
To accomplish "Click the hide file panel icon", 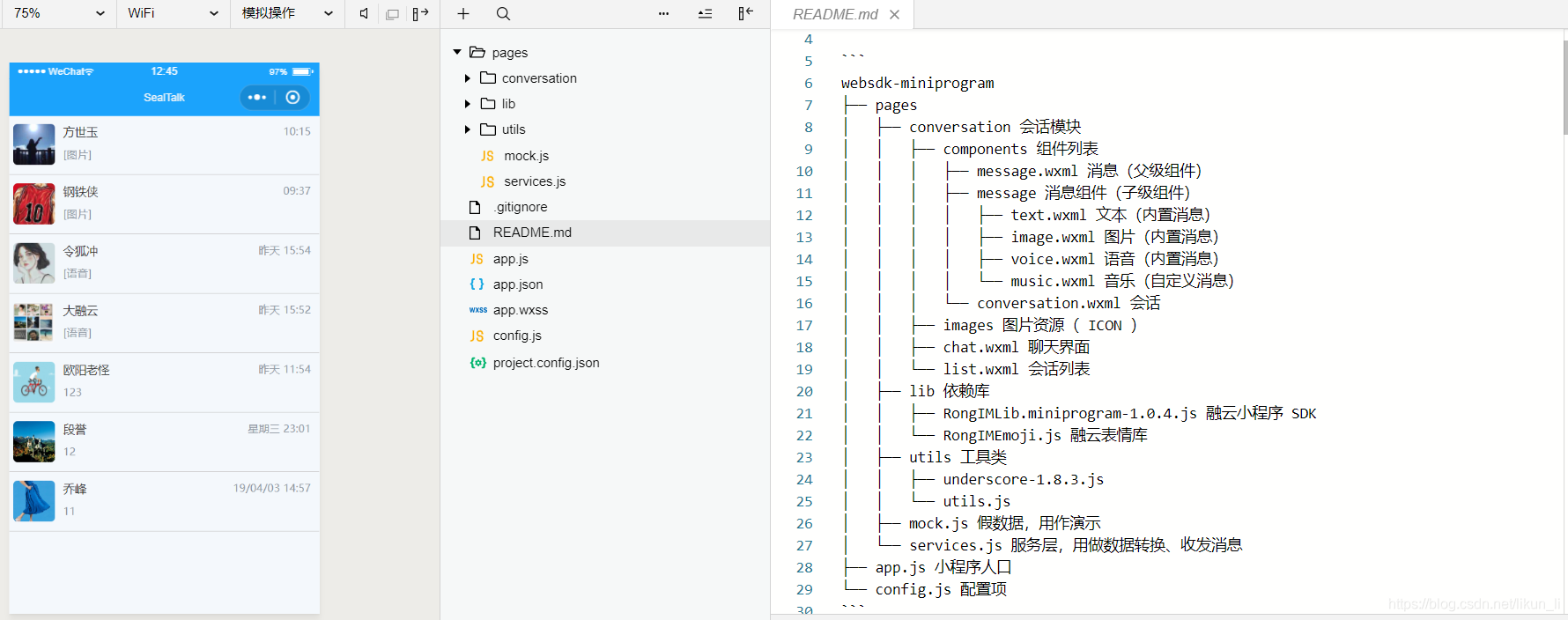I will click(745, 13).
